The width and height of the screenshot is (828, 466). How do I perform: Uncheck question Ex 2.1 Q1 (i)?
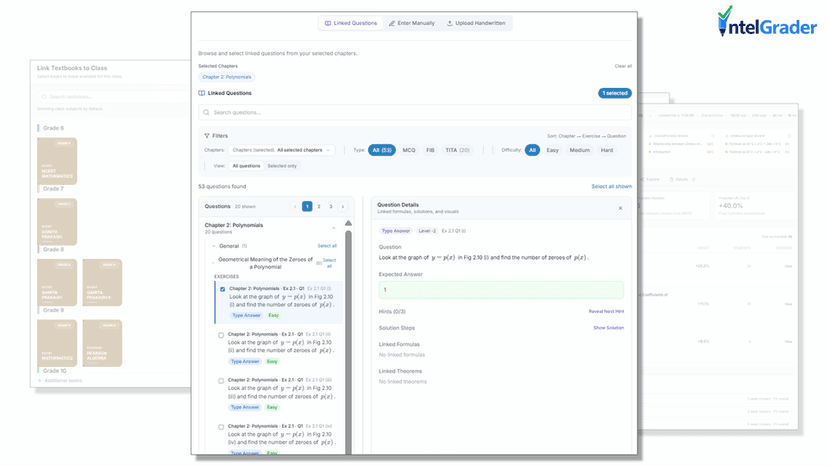coord(222,289)
